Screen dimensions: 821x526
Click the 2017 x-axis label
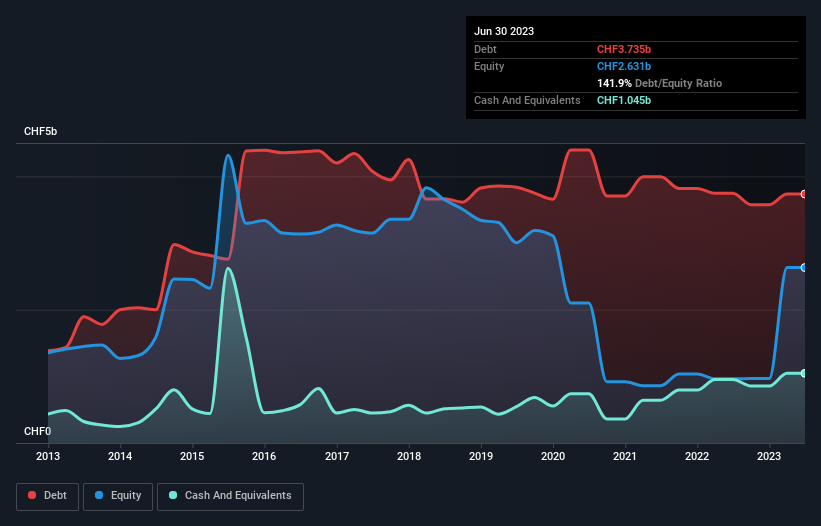click(337, 456)
